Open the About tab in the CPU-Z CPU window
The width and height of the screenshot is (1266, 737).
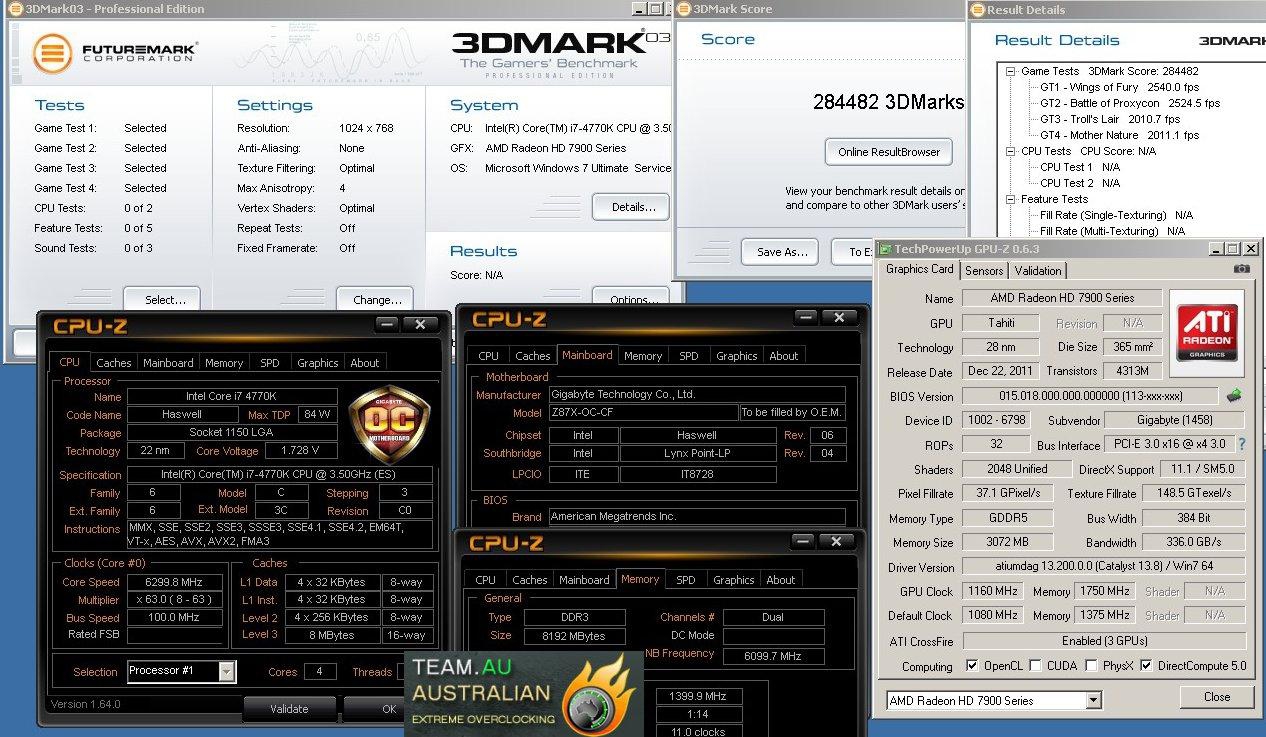pyautogui.click(x=365, y=363)
